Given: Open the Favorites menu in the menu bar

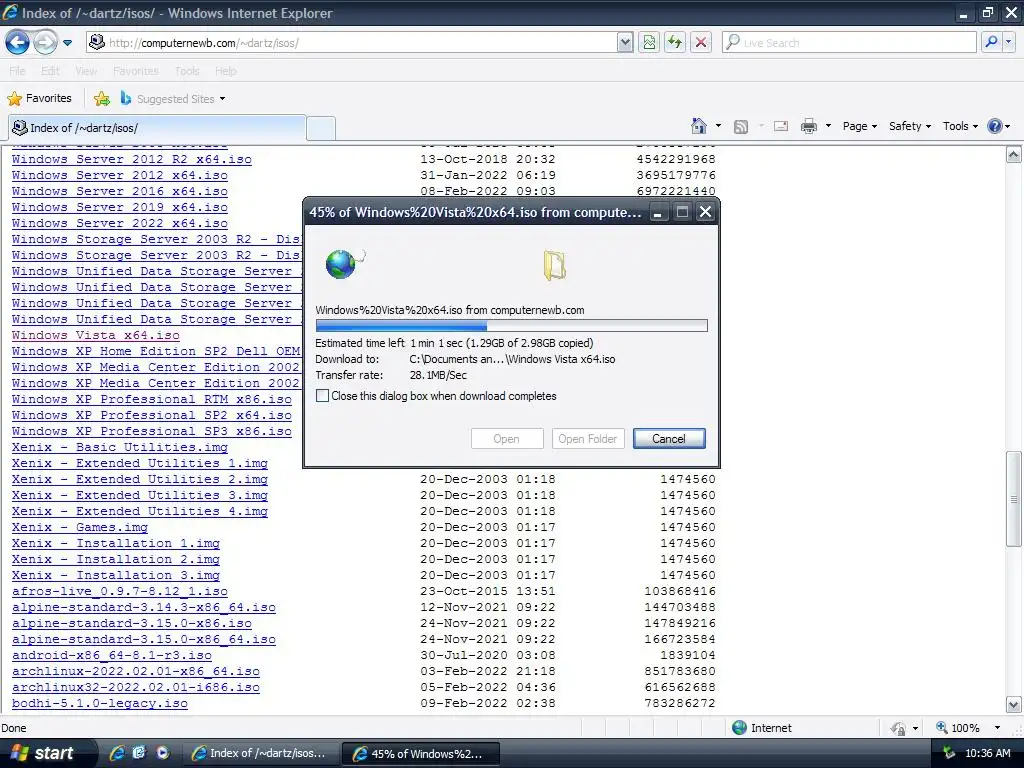Looking at the screenshot, I should click(135, 71).
